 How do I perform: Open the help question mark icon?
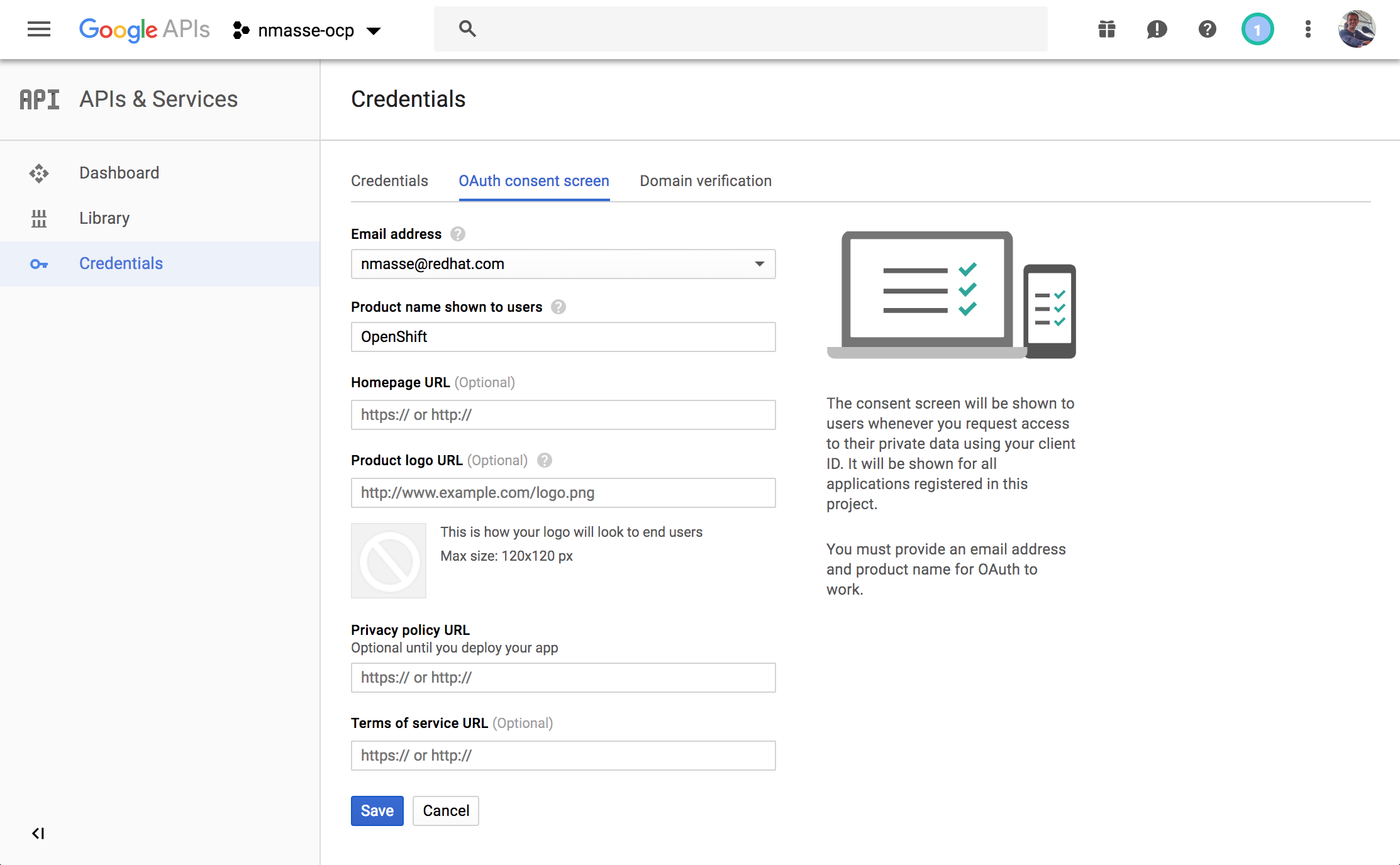click(x=1207, y=30)
